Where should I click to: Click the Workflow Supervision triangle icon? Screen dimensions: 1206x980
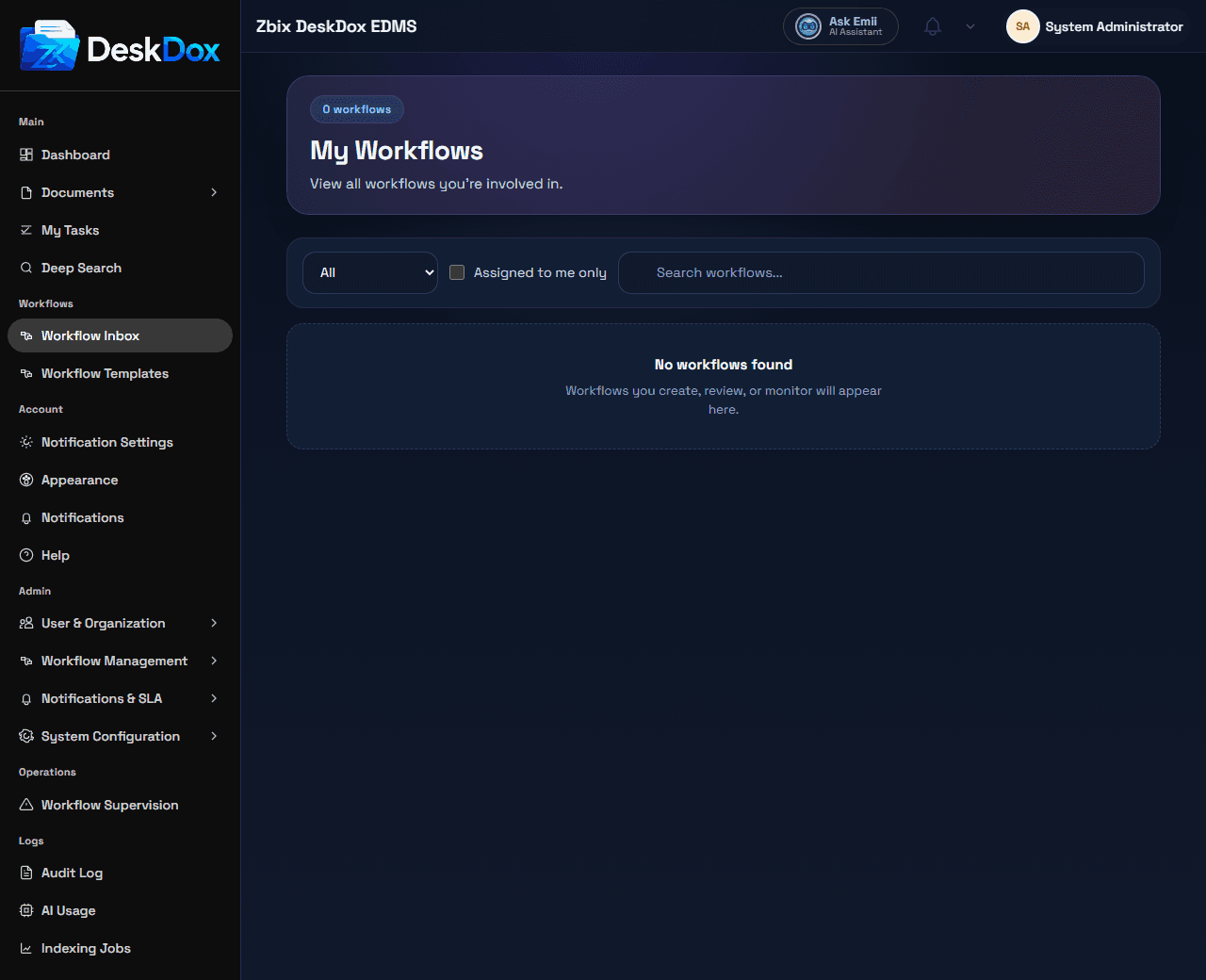tap(26, 805)
